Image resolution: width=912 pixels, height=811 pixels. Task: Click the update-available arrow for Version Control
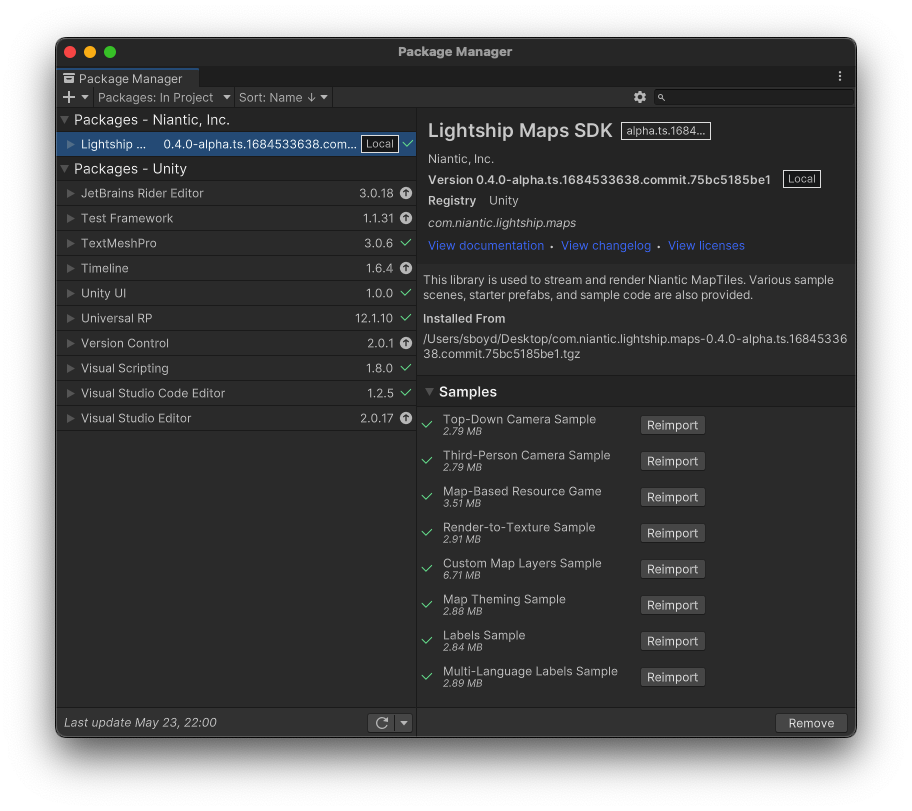click(406, 343)
